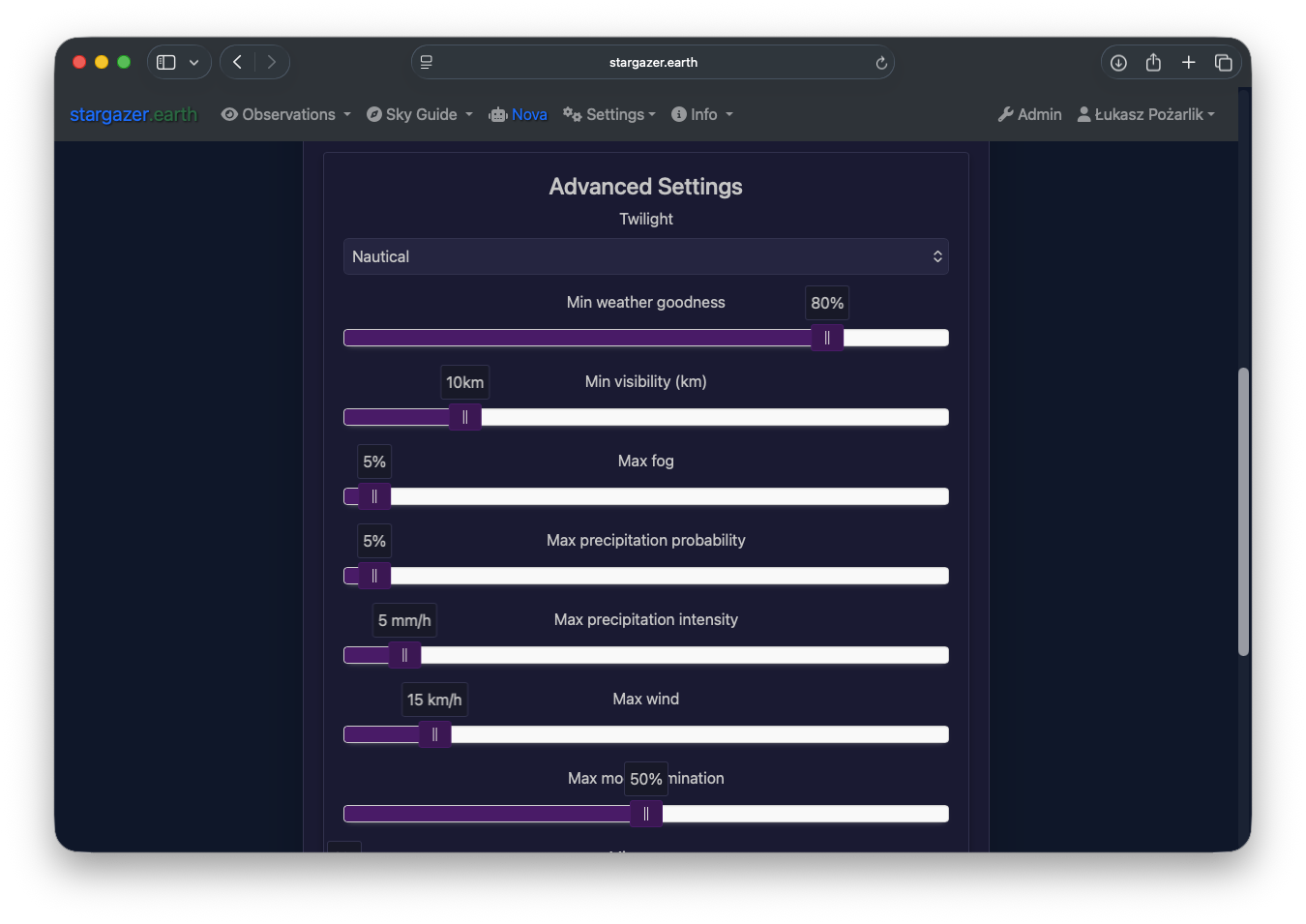Image resolution: width=1306 pixels, height=924 pixels.
Task: Click the 5 mm/h precipitation intensity value
Action: [x=404, y=620]
